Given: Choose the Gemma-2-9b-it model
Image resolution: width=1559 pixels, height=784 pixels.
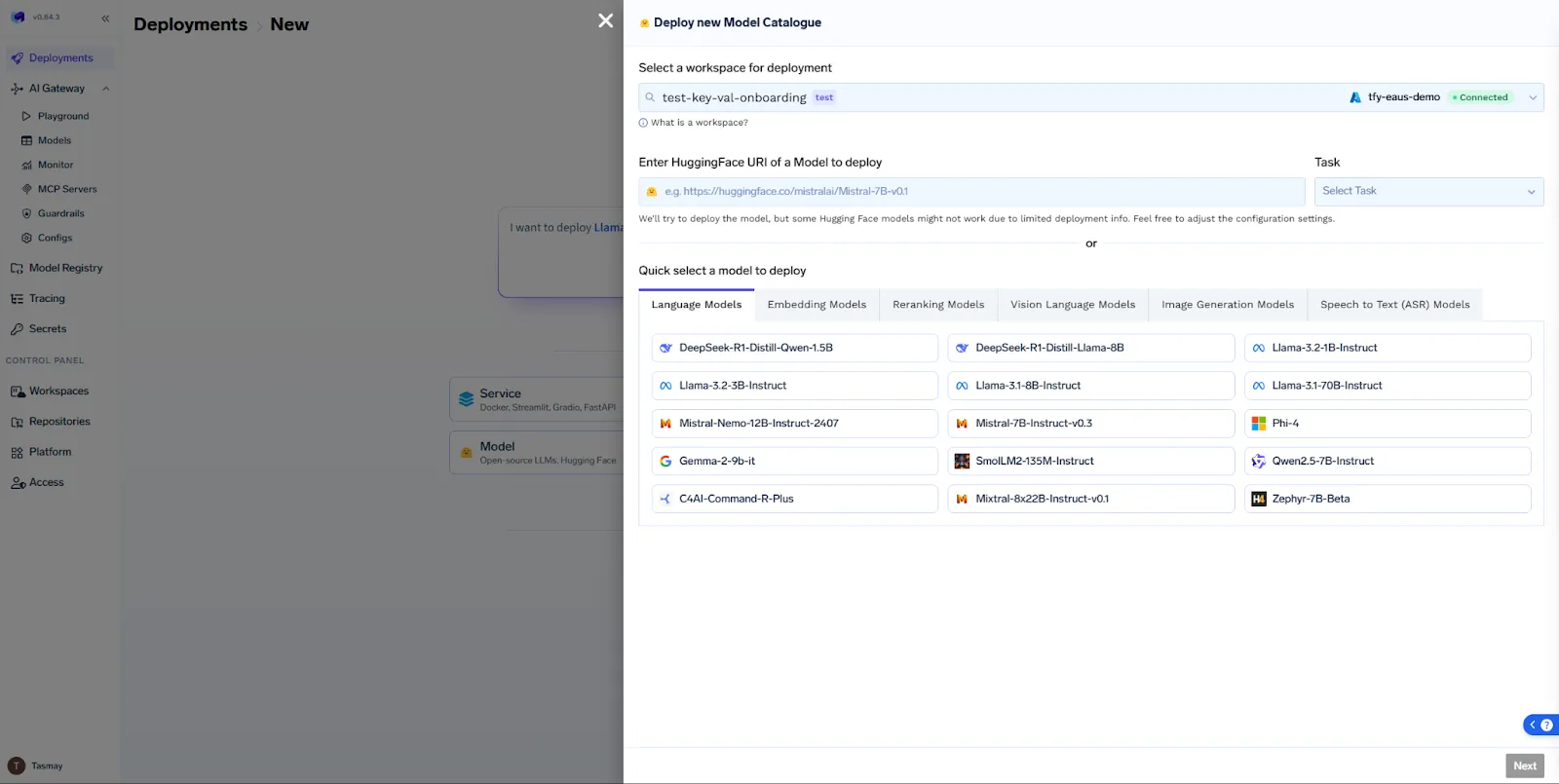Looking at the screenshot, I should coord(794,462).
